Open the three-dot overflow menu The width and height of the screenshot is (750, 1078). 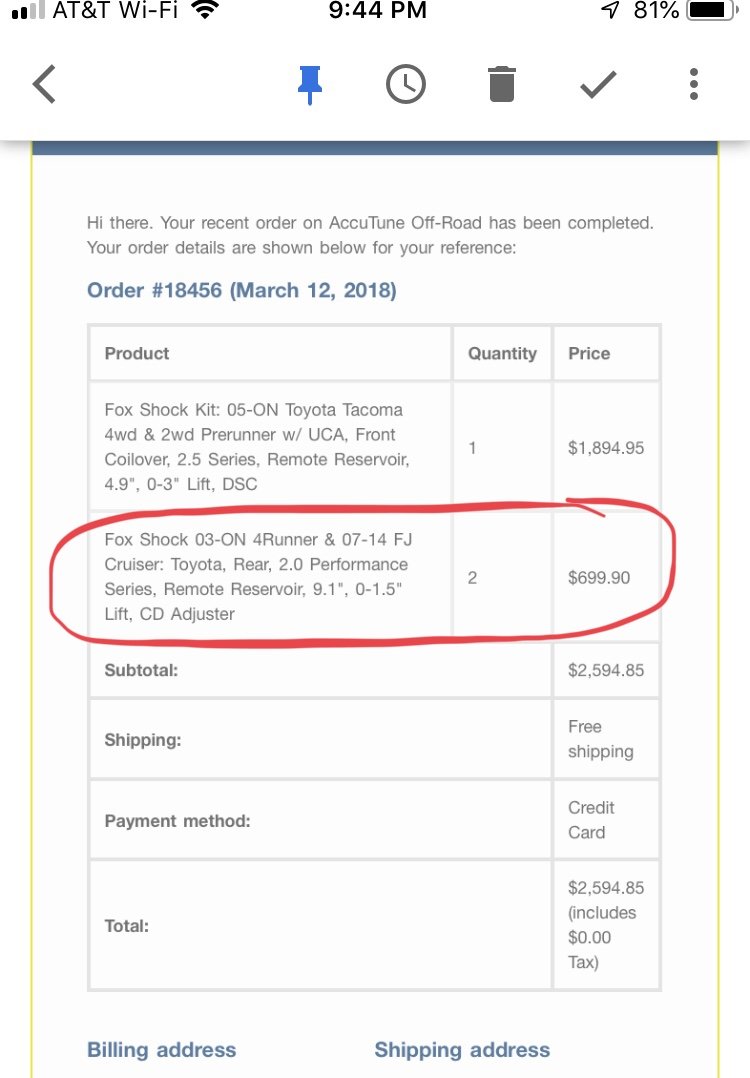[x=694, y=85]
